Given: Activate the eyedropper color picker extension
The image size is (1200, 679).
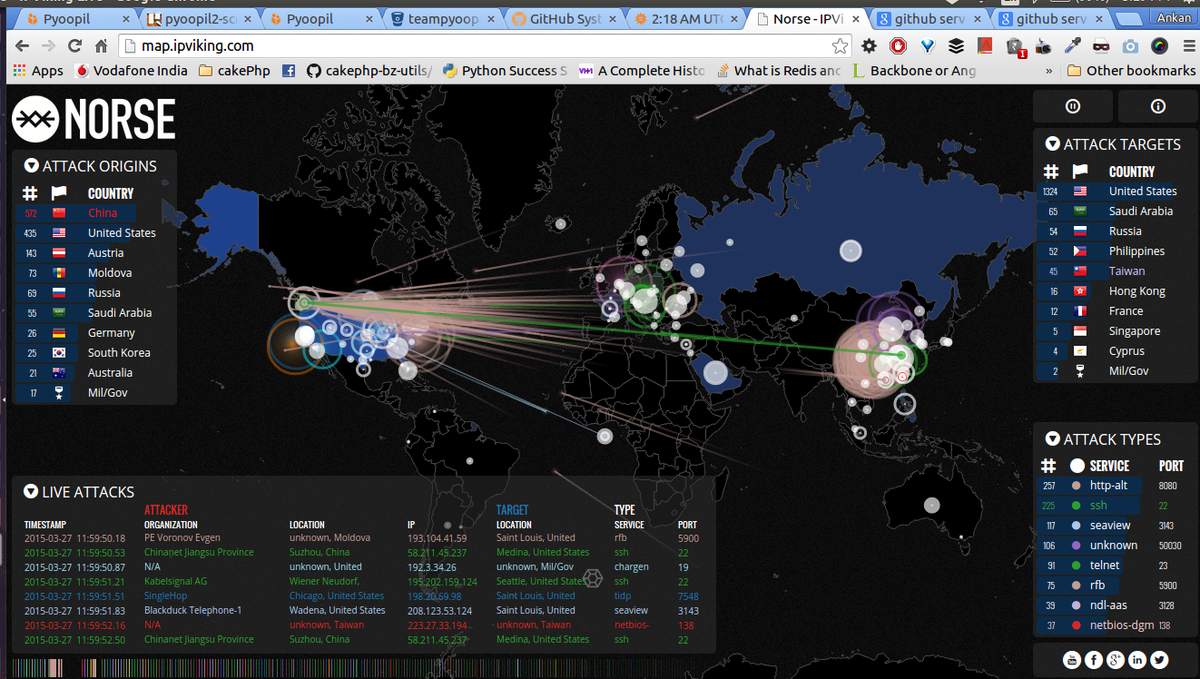Looking at the screenshot, I should (1072, 45).
